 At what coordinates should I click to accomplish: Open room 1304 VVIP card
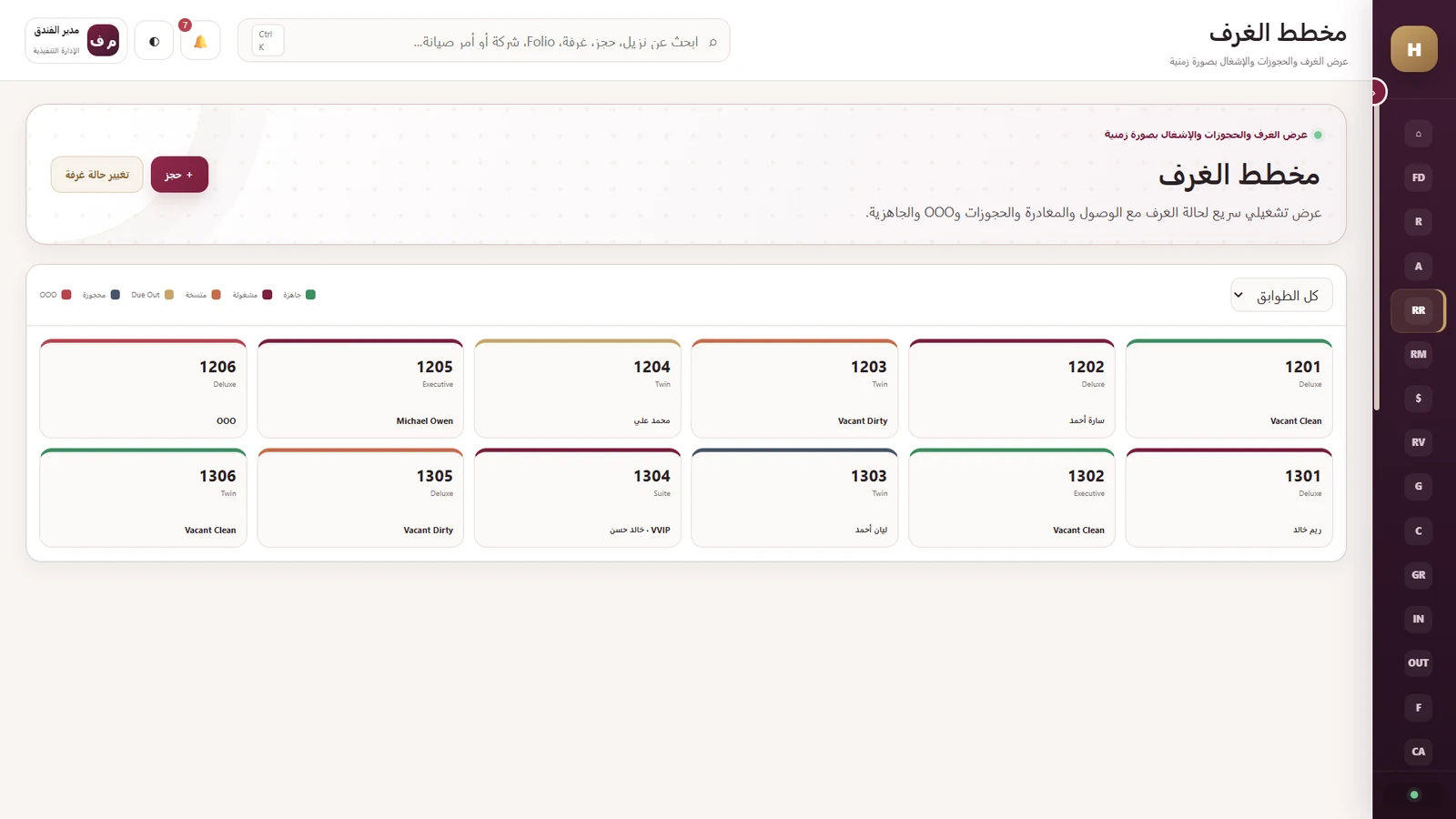point(578,498)
